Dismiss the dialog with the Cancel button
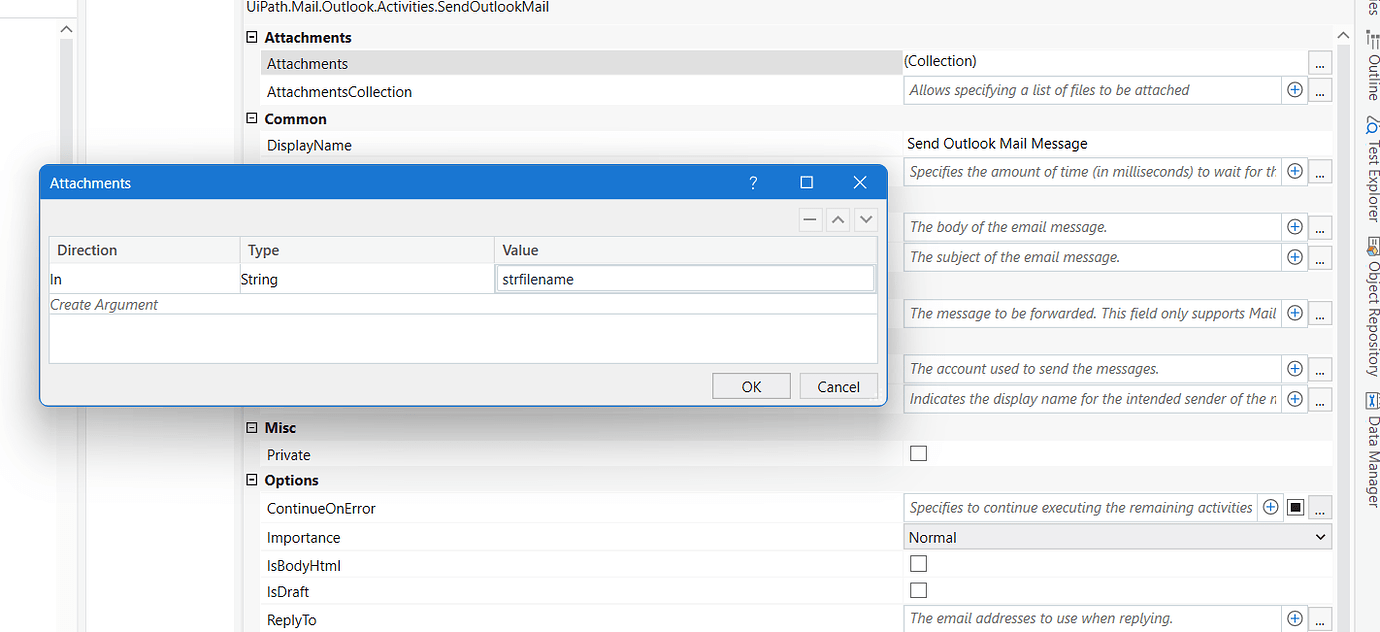The image size is (1380, 632). click(838, 386)
